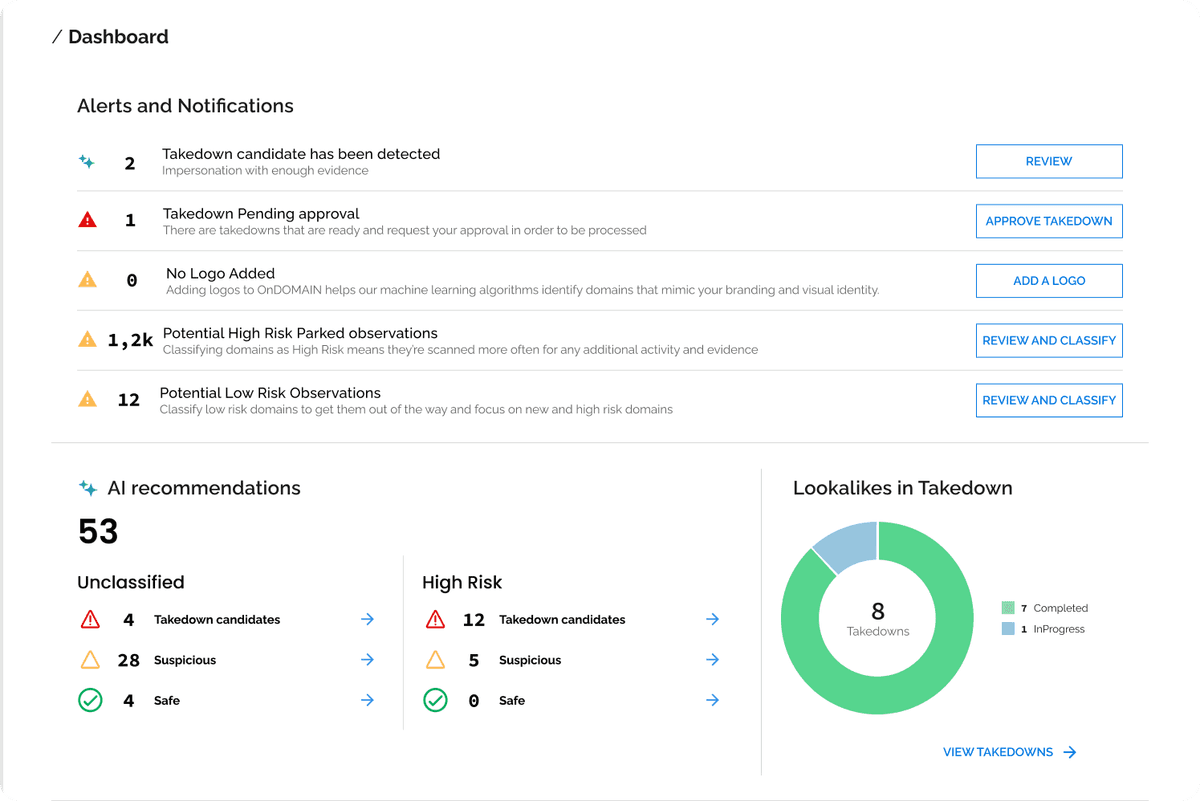1200x801 pixels.
Task: Click REVIEW AND CLASSIFY for parked observations
Action: pyautogui.click(x=1049, y=340)
